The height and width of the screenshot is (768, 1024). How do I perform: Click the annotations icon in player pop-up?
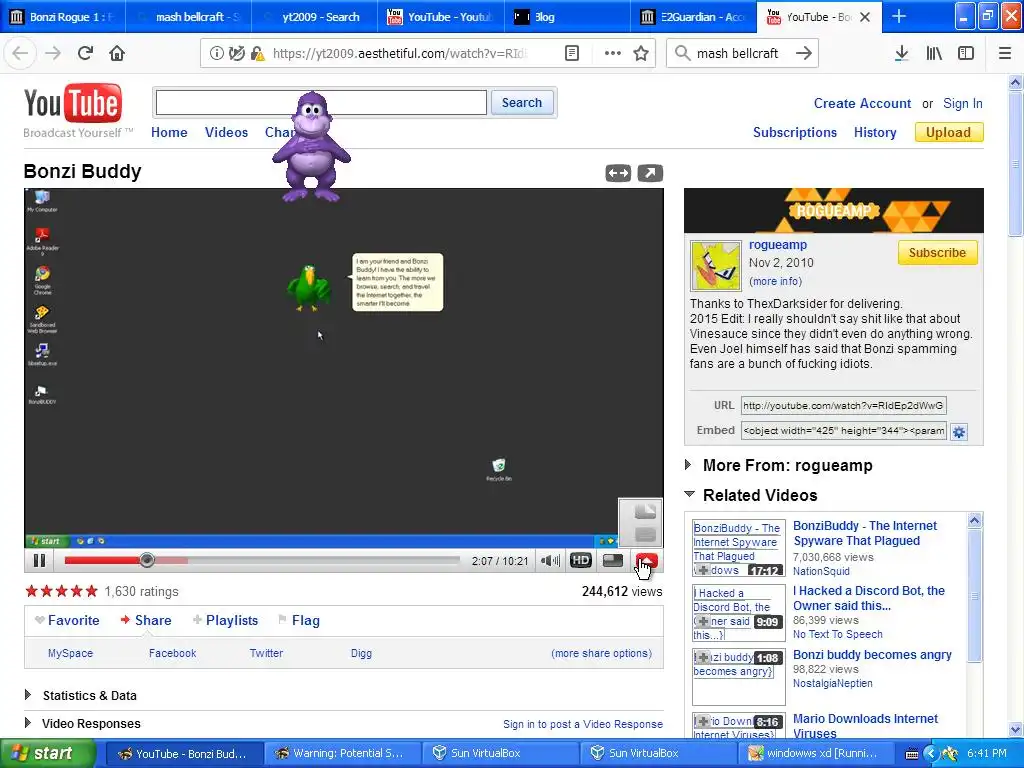(645, 512)
